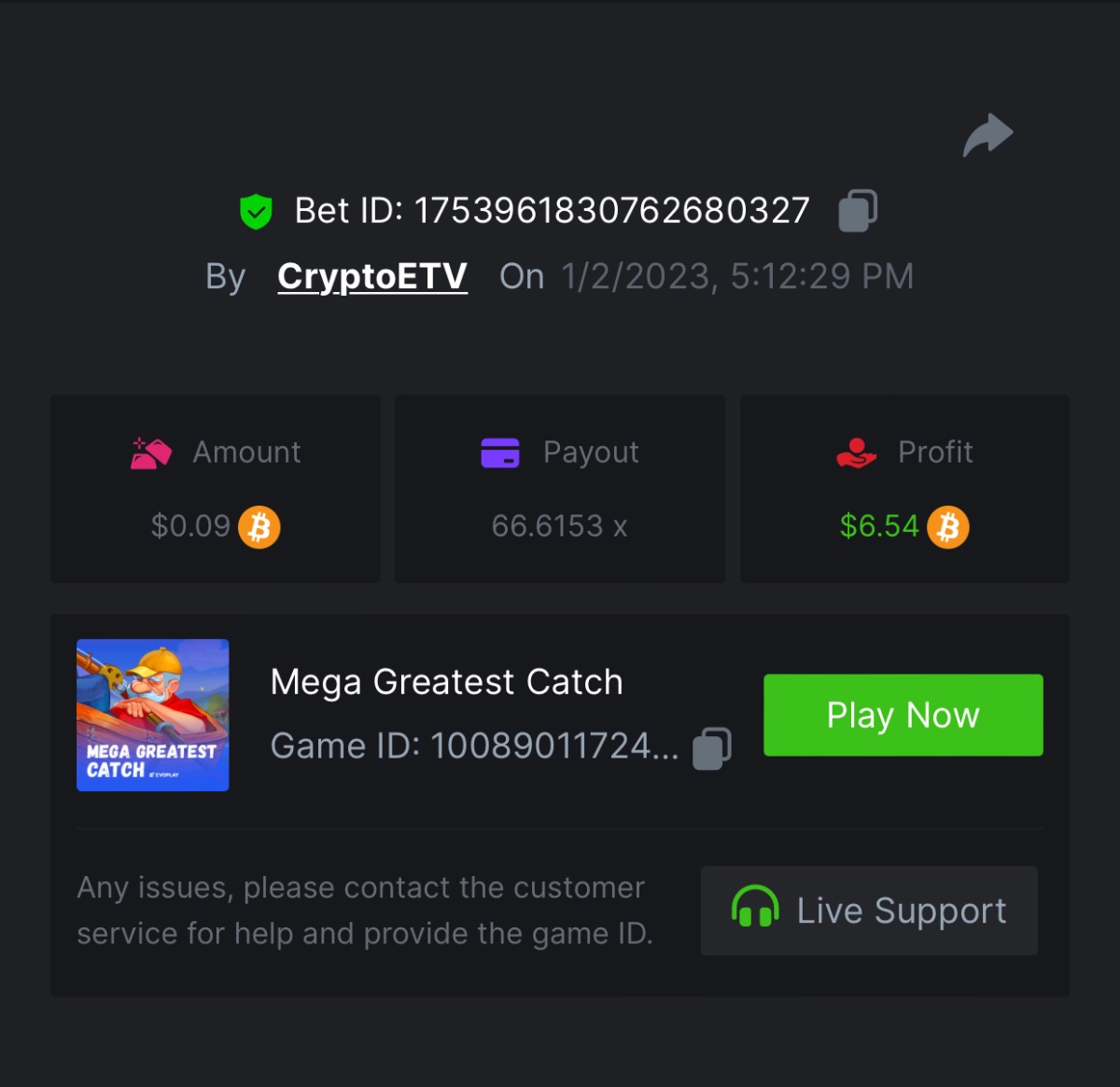1120x1087 pixels.
Task: Click the bet date and time text
Action: pyautogui.click(x=737, y=276)
